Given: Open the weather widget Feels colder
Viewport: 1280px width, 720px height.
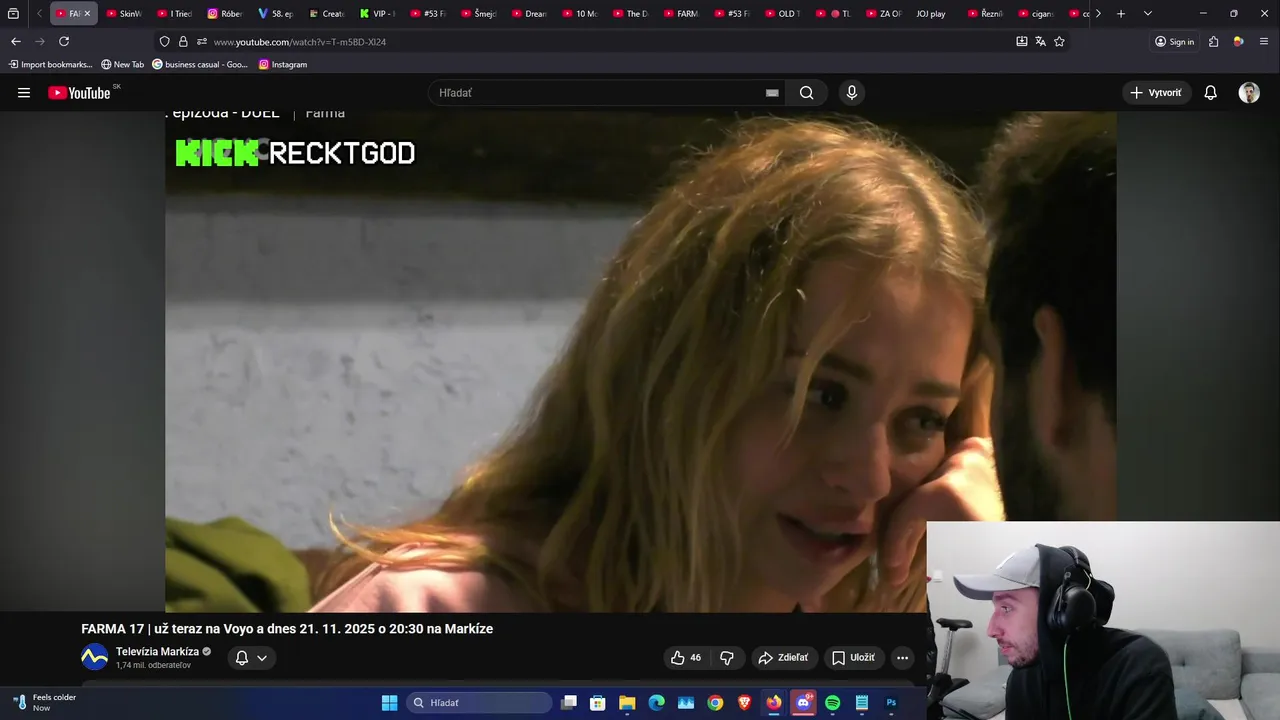Looking at the screenshot, I should (x=43, y=702).
